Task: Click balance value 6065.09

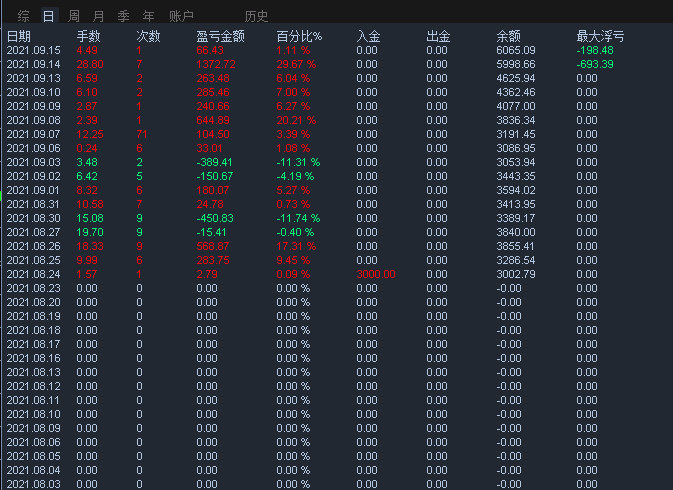Action: (x=516, y=50)
